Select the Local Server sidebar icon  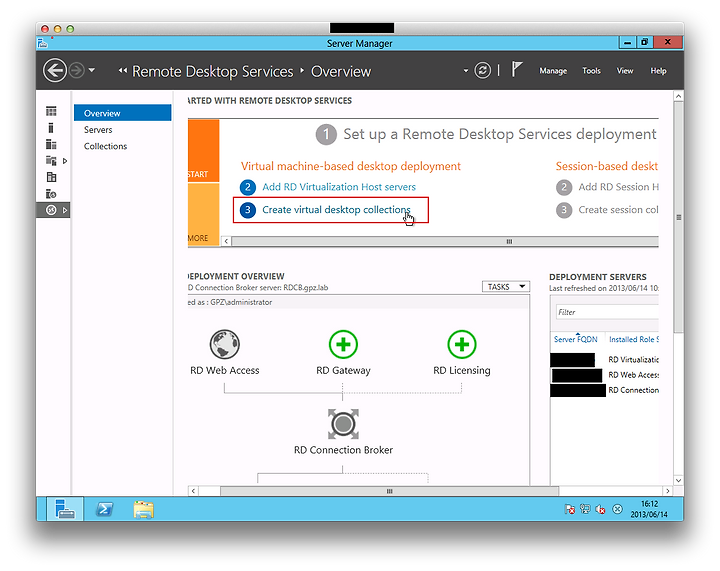click(51, 128)
